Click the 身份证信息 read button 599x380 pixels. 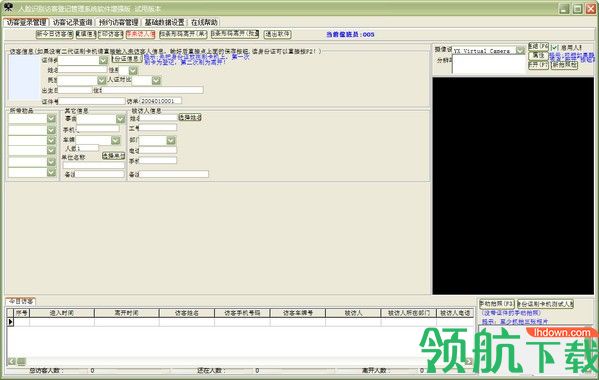(x=127, y=59)
